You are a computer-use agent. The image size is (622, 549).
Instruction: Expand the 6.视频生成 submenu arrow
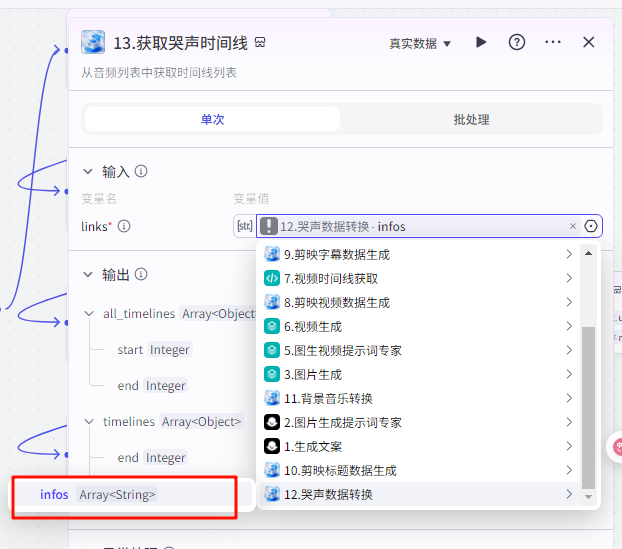[x=568, y=326]
